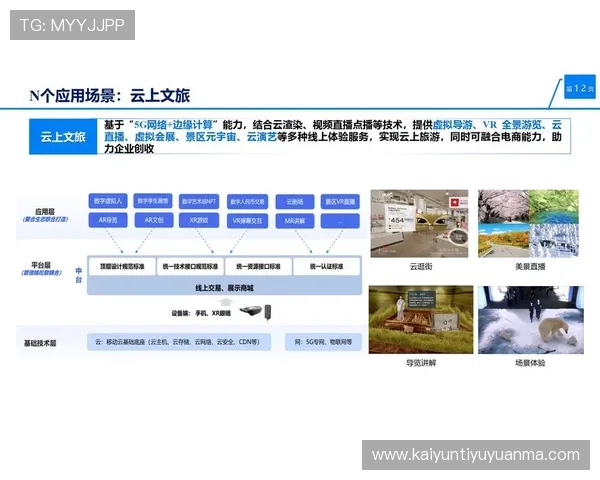This screenshot has height=480, width=600.
Task: Click the blue 虚拟导游 text
Action: coord(453,125)
